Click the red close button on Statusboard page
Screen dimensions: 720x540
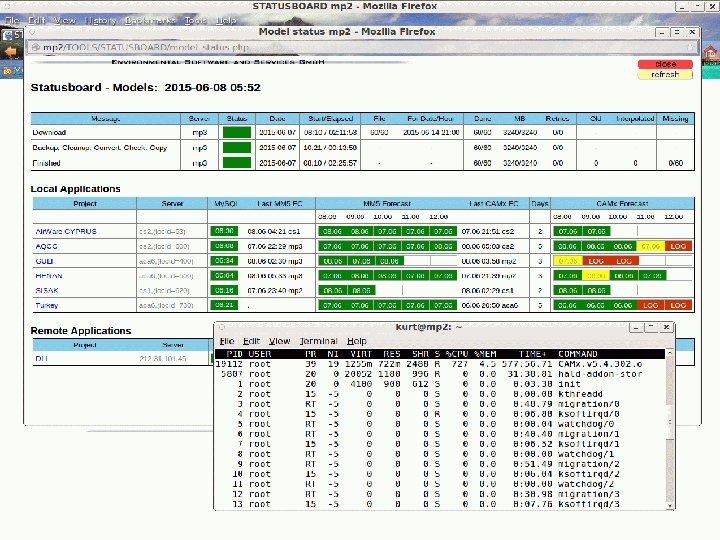[665, 64]
